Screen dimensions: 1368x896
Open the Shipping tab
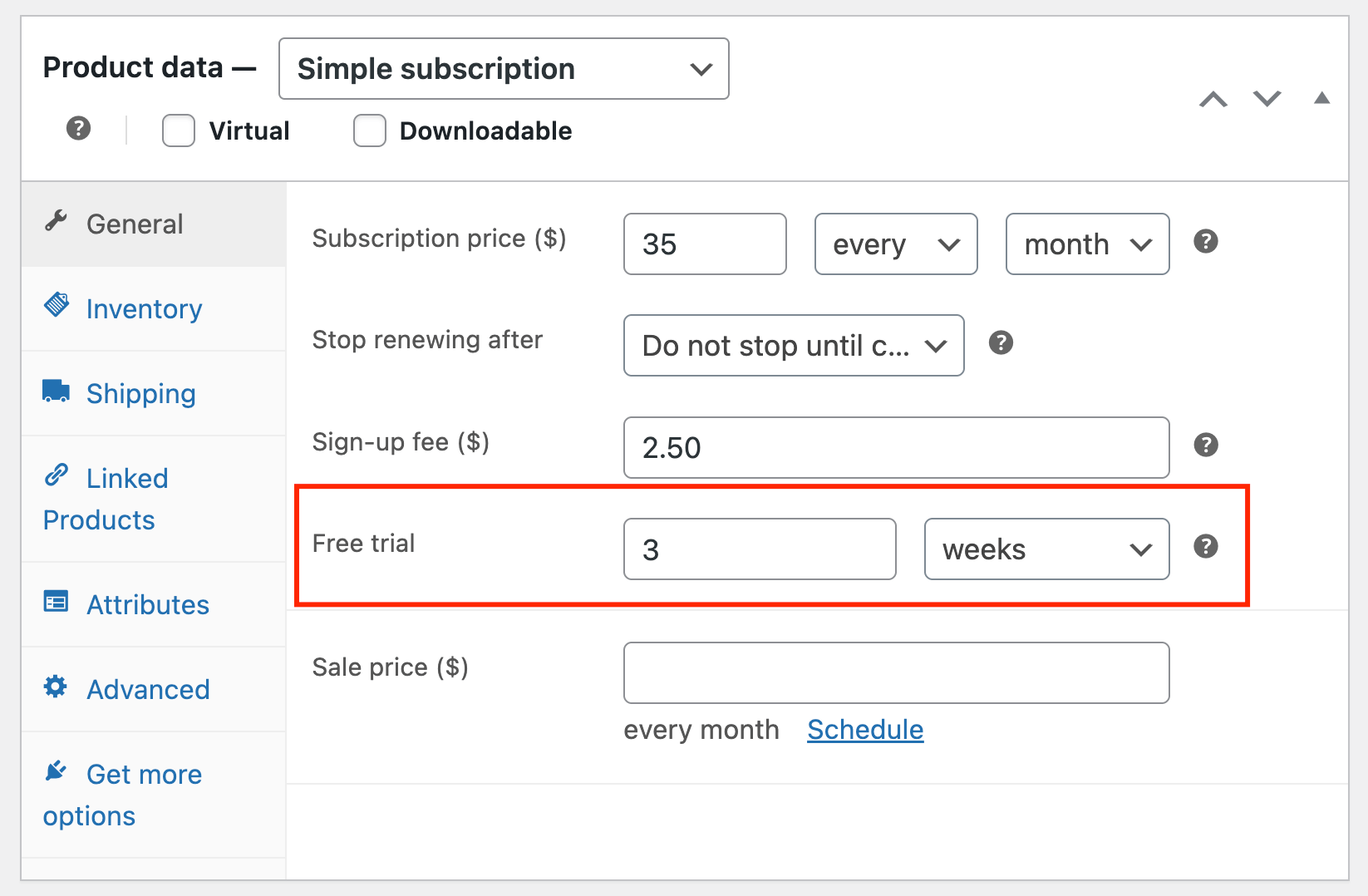point(154,394)
